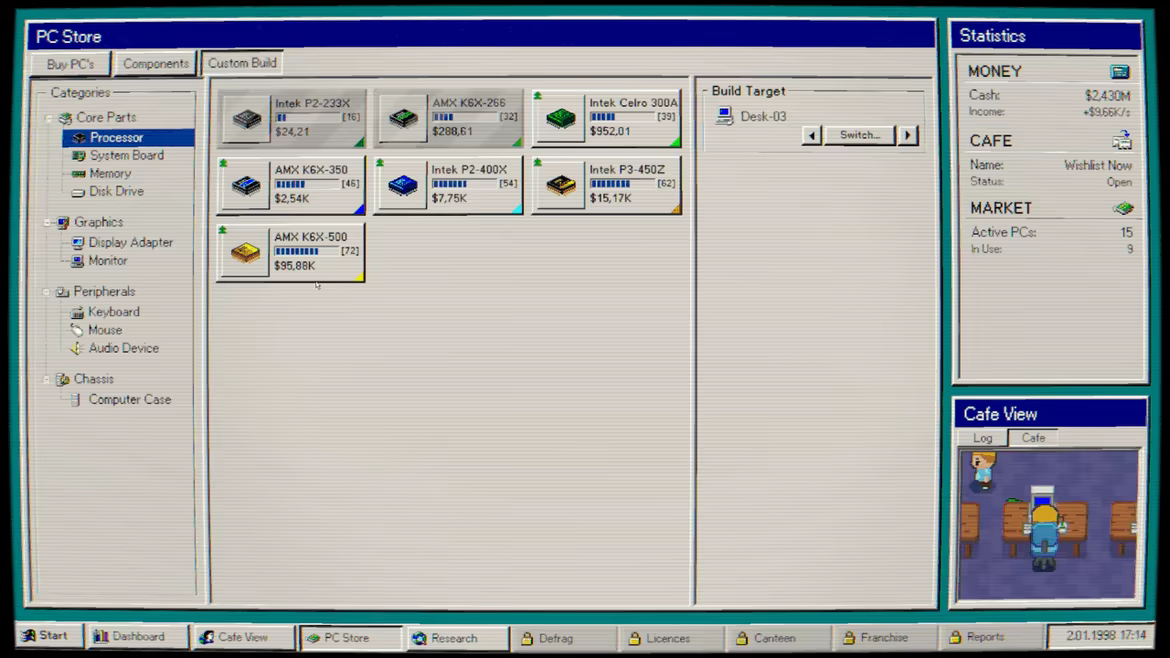Click the Disk Drive icon in the tree
This screenshot has height=658, width=1170.
click(78, 192)
